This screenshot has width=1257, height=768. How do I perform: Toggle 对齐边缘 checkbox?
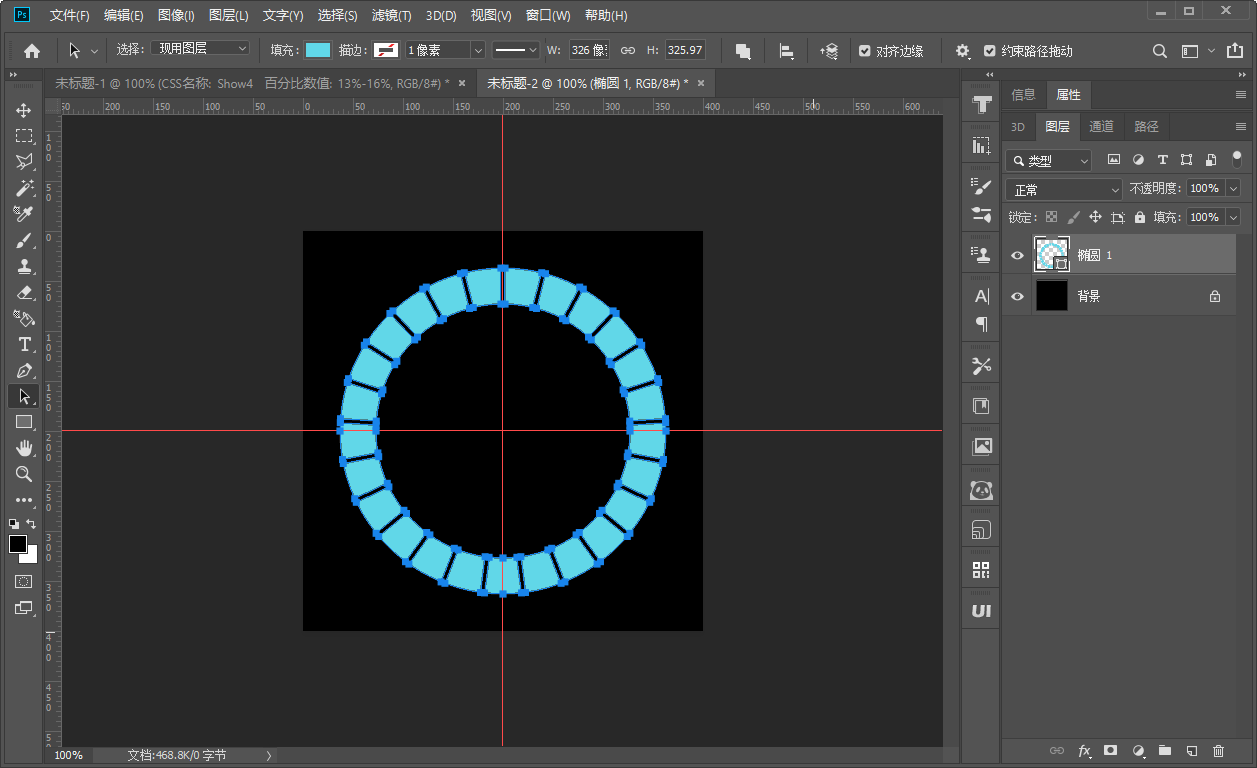click(865, 50)
